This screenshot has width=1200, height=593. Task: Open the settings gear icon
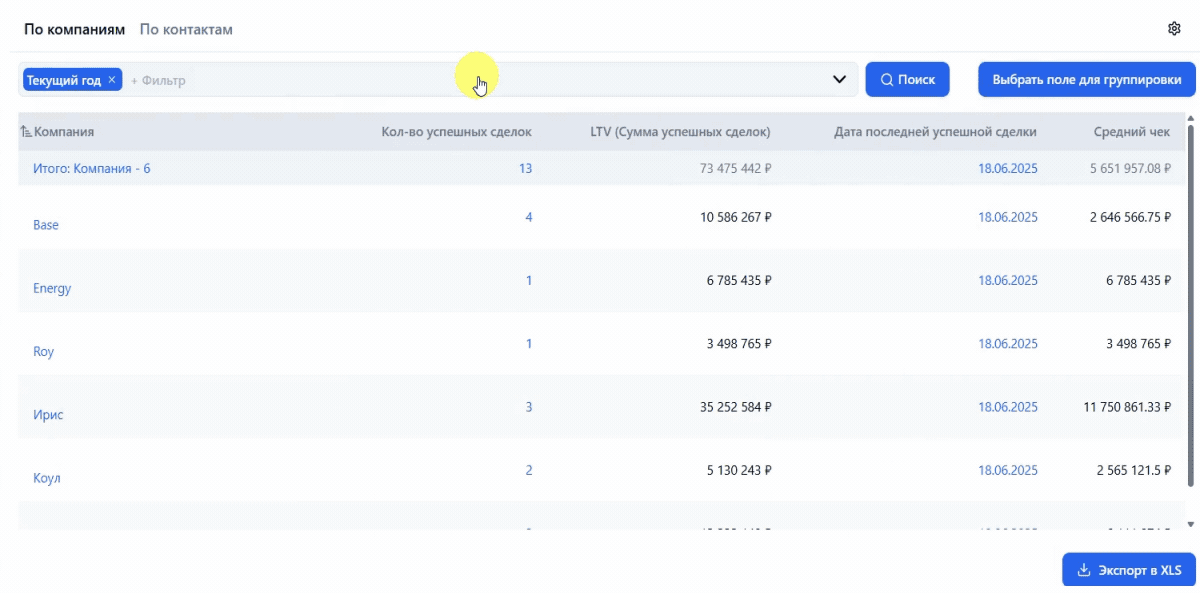pyautogui.click(x=1174, y=29)
